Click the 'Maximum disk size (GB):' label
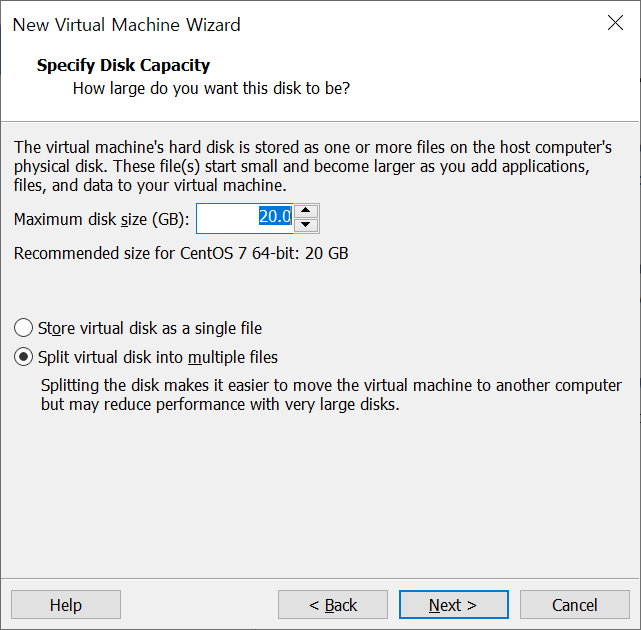641x630 pixels. [101, 220]
